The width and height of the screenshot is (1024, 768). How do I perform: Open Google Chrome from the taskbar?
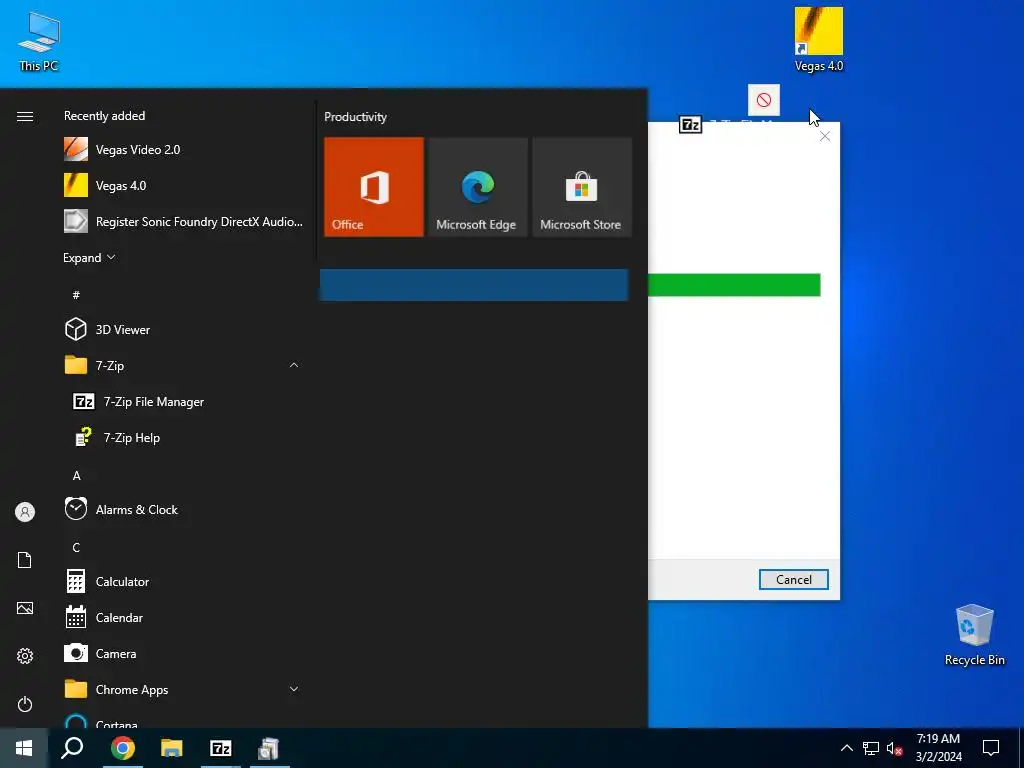(122, 748)
